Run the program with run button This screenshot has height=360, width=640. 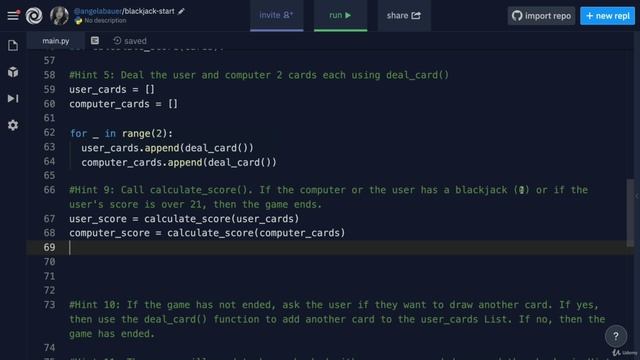tap(340, 16)
